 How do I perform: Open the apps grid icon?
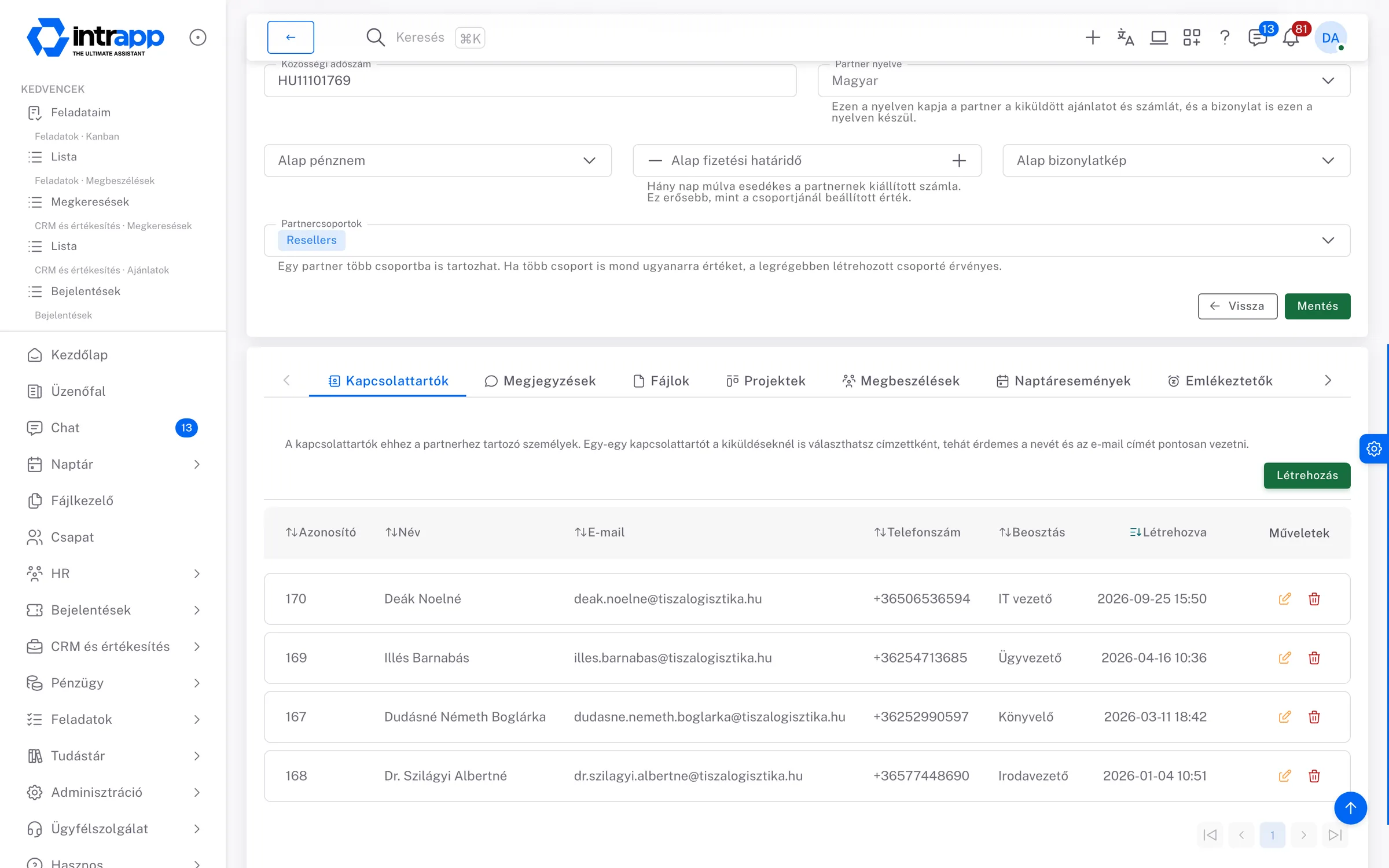coord(1192,38)
